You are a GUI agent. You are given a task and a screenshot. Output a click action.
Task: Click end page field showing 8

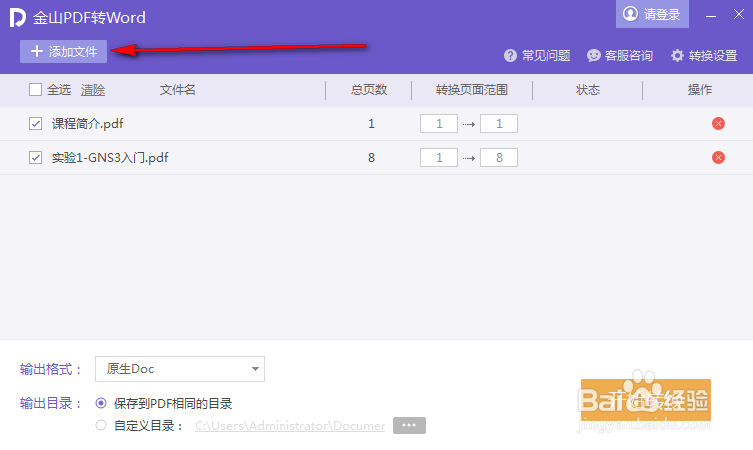pyautogui.click(x=499, y=158)
